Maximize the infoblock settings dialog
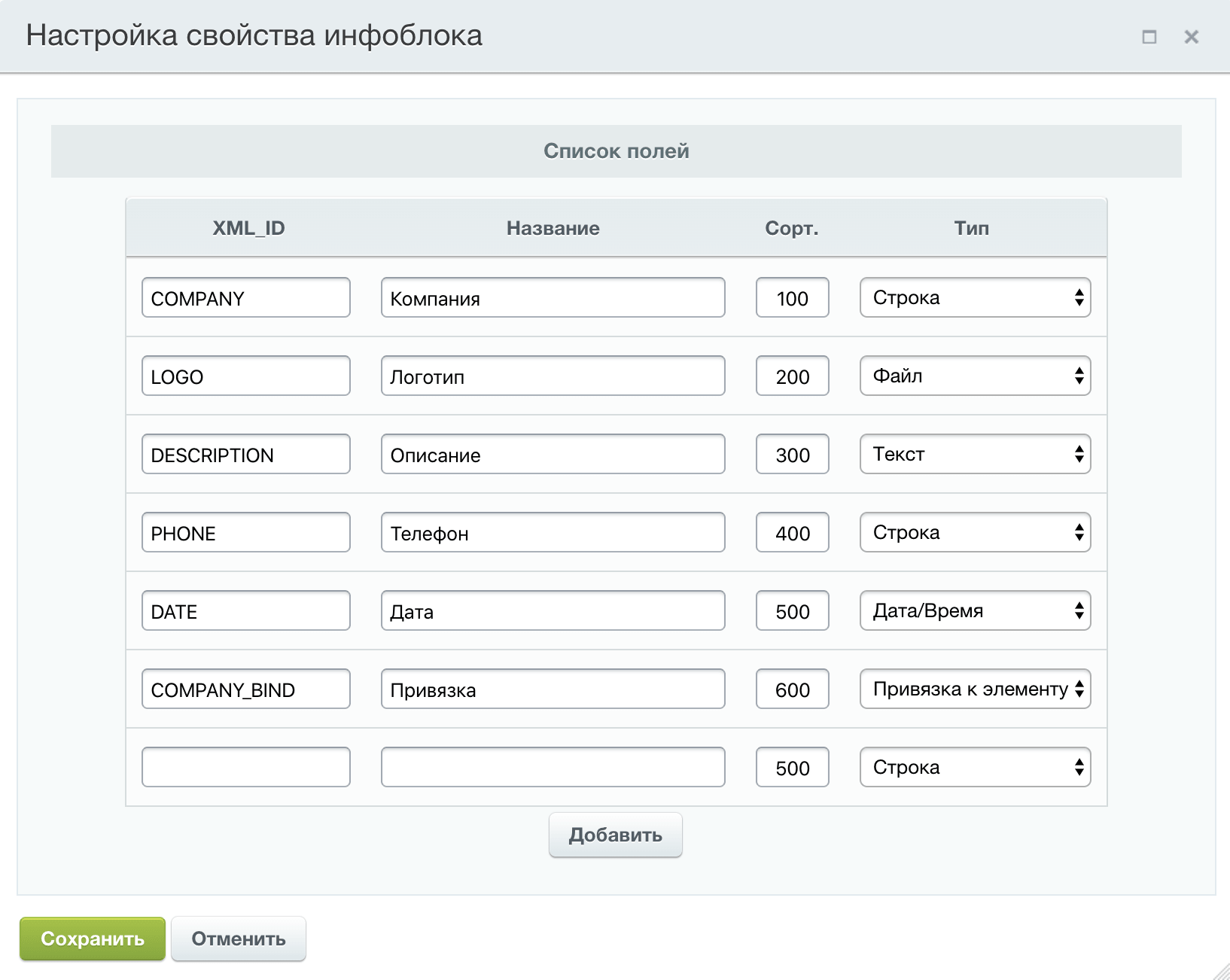1230x980 pixels. point(1149,37)
